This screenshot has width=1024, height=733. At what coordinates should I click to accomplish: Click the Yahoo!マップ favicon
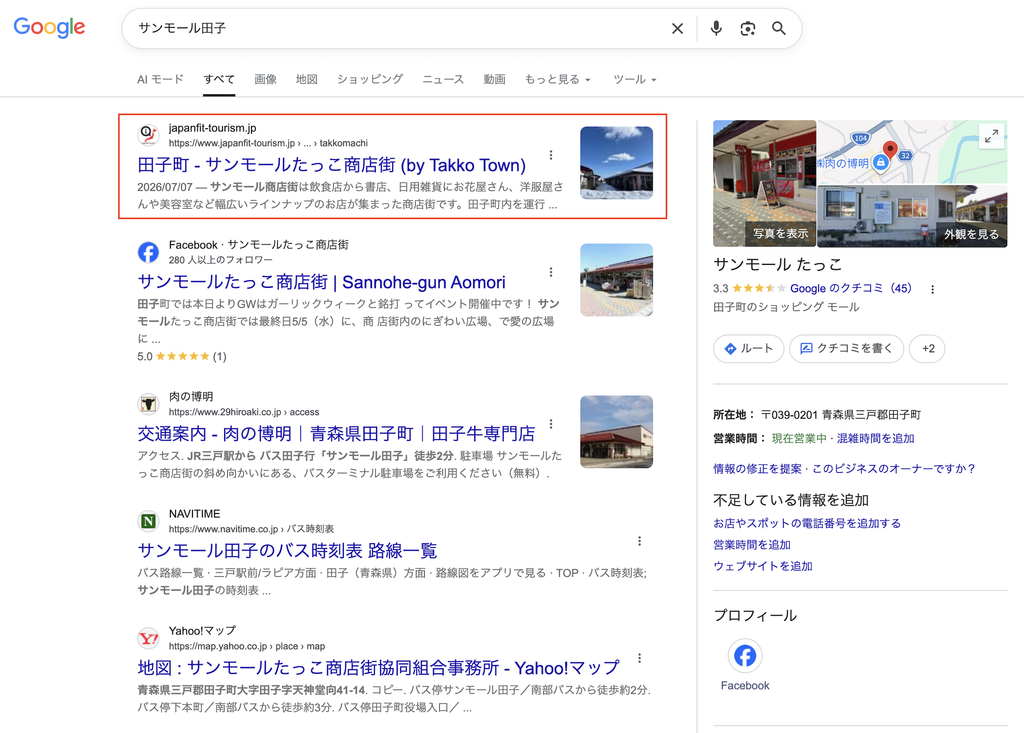148,638
